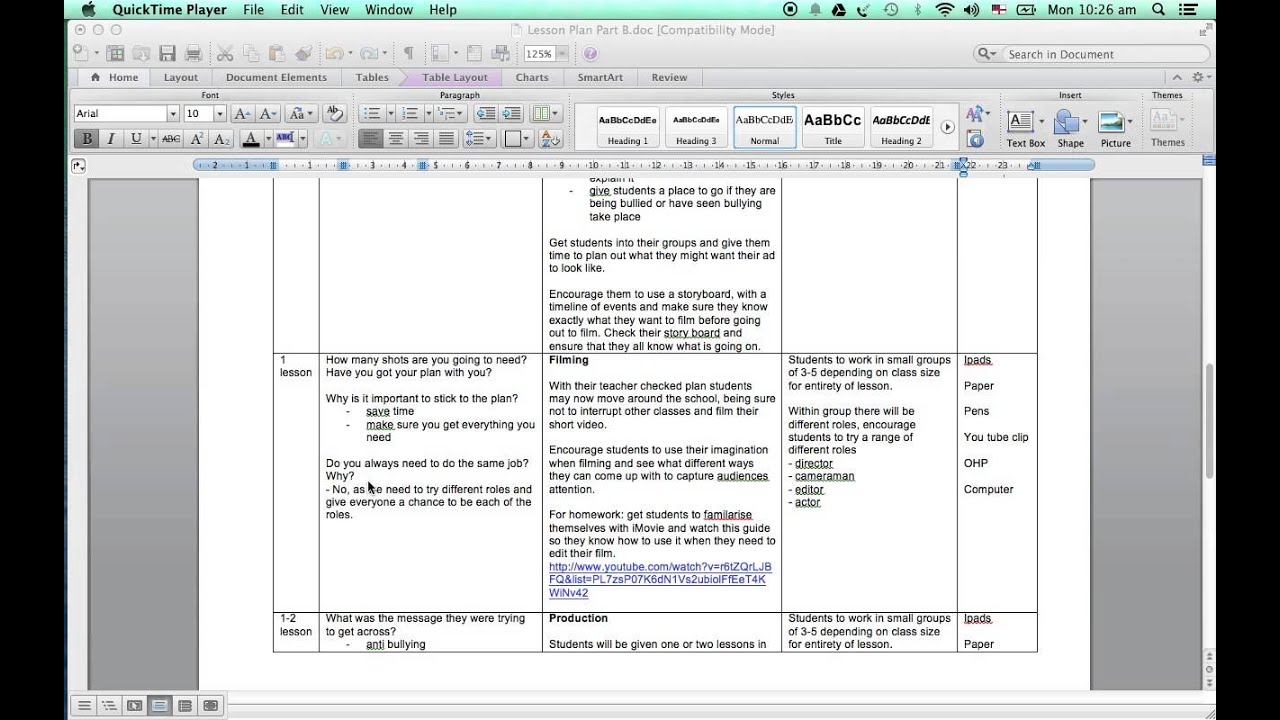Image resolution: width=1280 pixels, height=720 pixels.
Task: Cut selection with the scissors icon
Action: coord(225,54)
